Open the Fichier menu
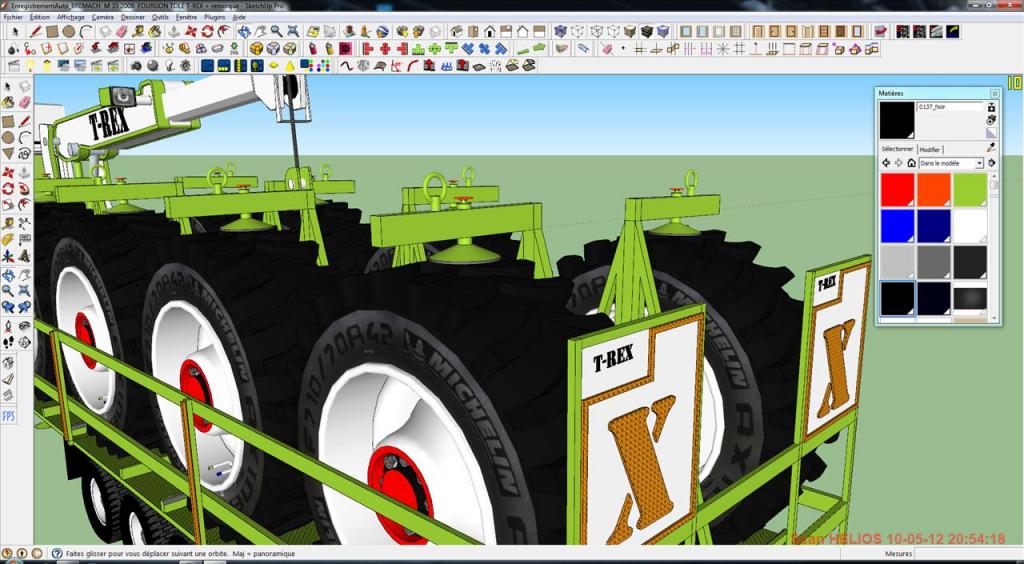 coord(13,17)
